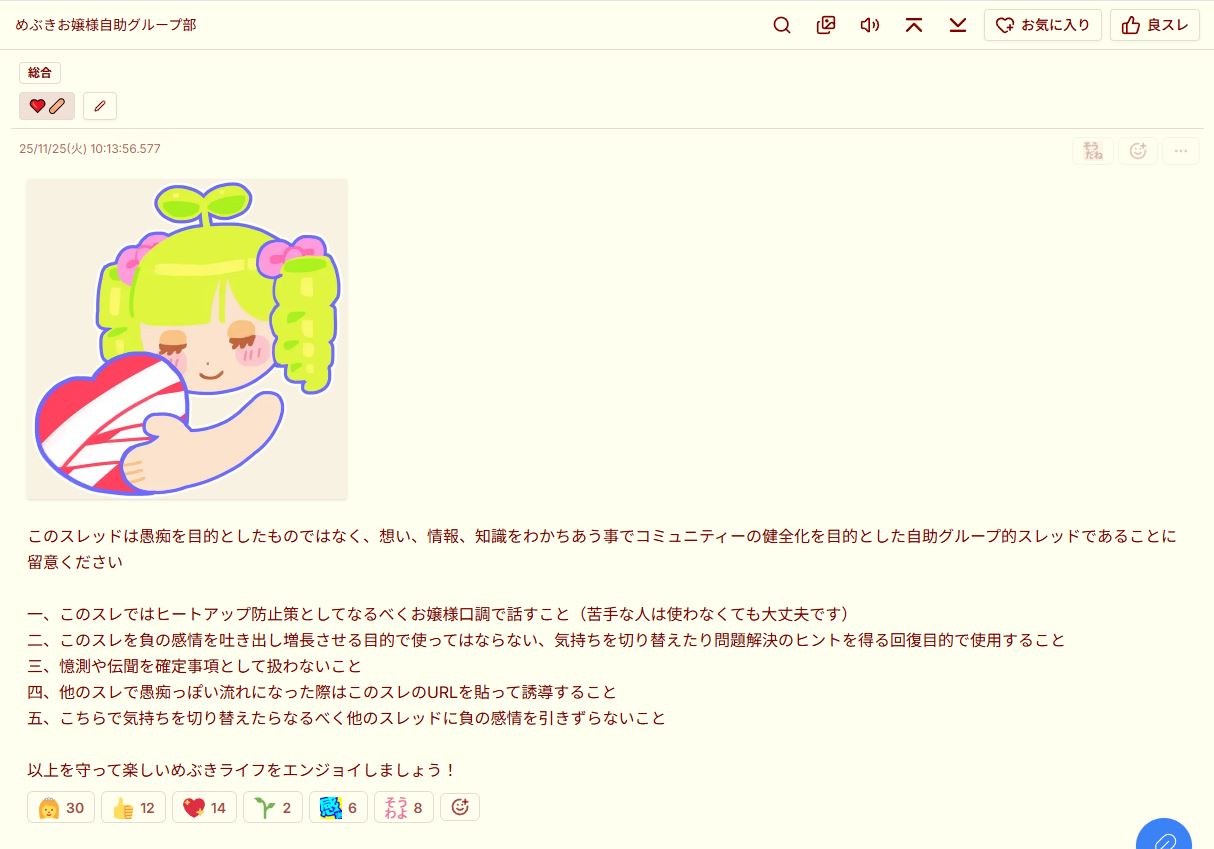
Task: Jump to top of thread arrow
Action: 914,25
